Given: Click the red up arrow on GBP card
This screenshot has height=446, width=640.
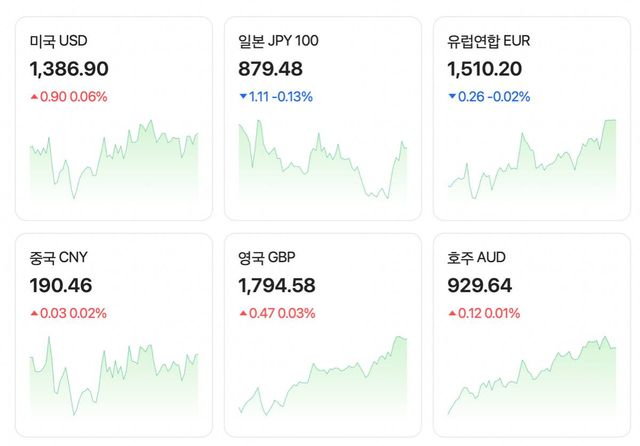Looking at the screenshot, I should tap(243, 313).
